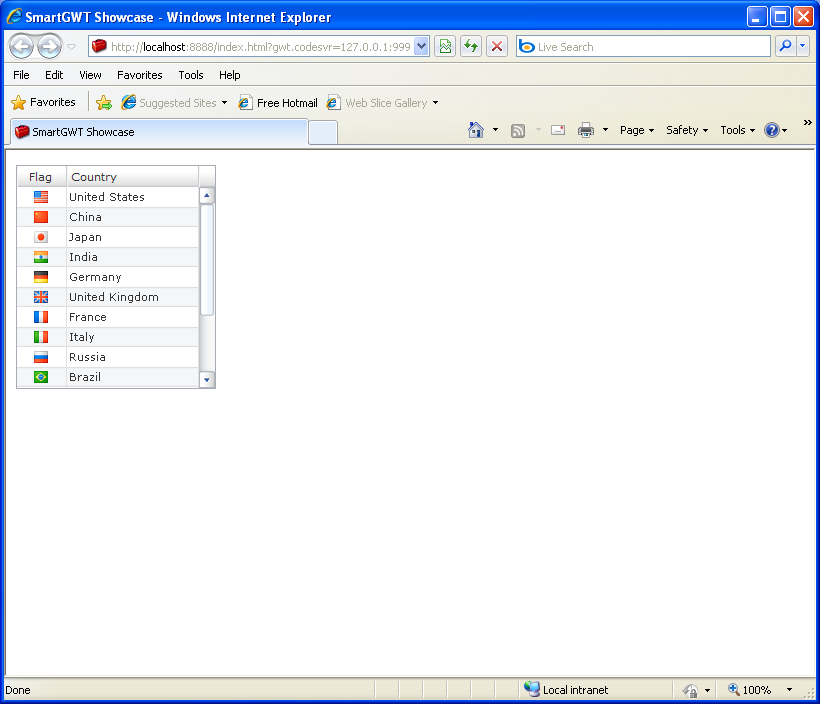820x704 pixels.
Task: Select the SmartGWT Showcase tab
Action: point(159,132)
